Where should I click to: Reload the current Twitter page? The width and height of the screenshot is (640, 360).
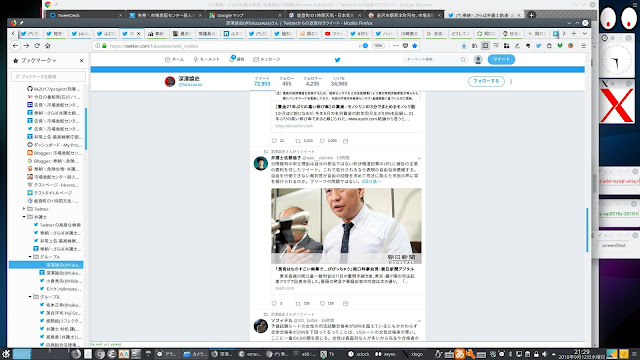[37, 46]
